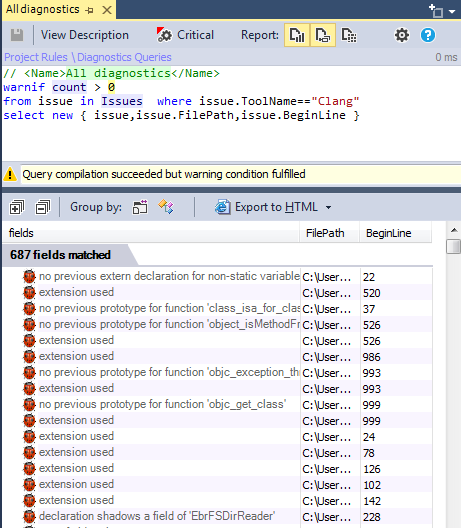Open the window options dropdown arrow at top right
Screen dimensions: 461x528
452,12
